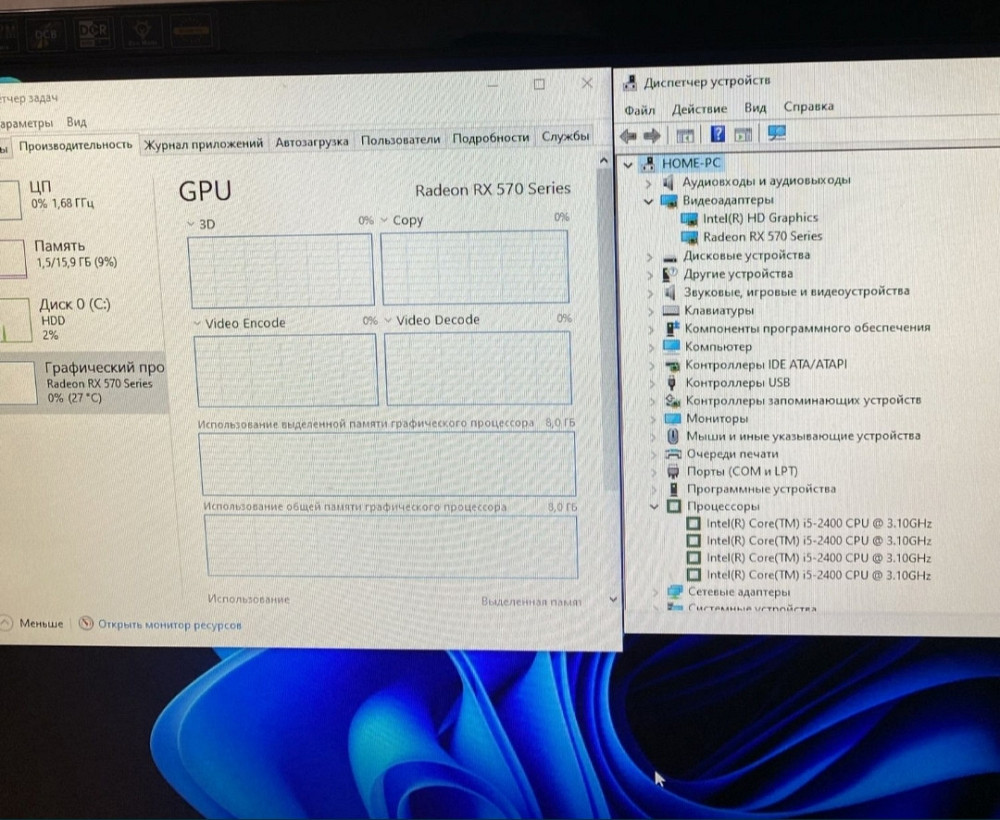Viewport: 1000px width, 820px height.
Task: Open the Действие menu in Device Manager
Action: tap(699, 108)
